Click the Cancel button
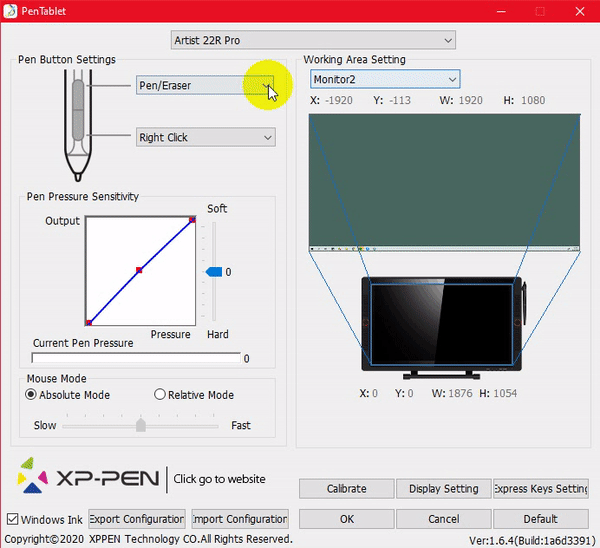 click(443, 519)
